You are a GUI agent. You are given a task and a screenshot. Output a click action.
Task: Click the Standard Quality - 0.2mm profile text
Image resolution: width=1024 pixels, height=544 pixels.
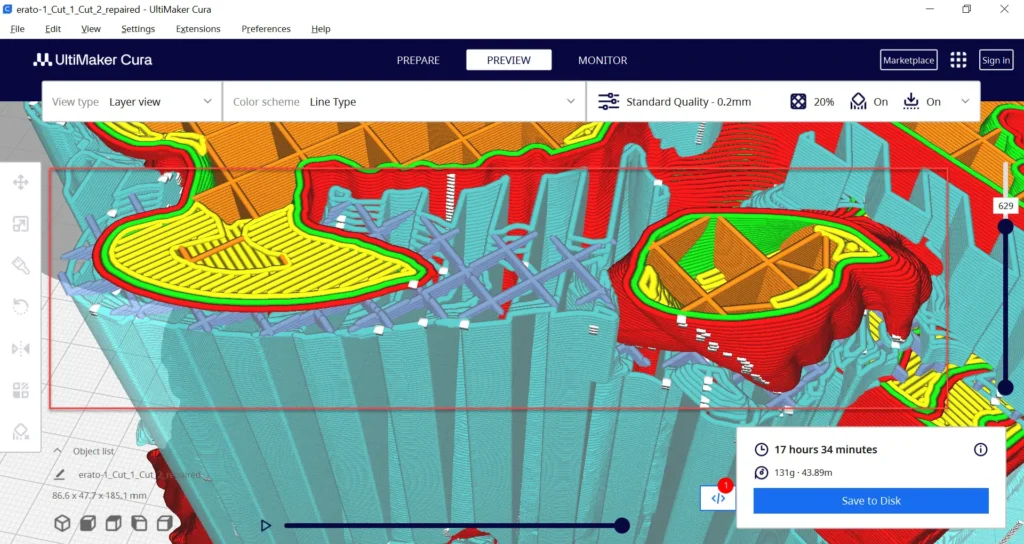coord(688,102)
